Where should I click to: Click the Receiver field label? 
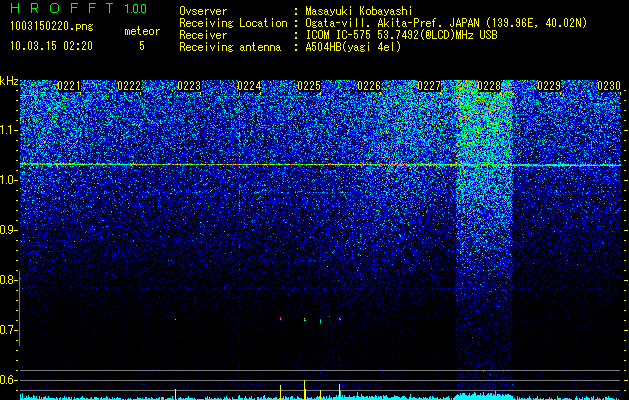pyautogui.click(x=203, y=35)
